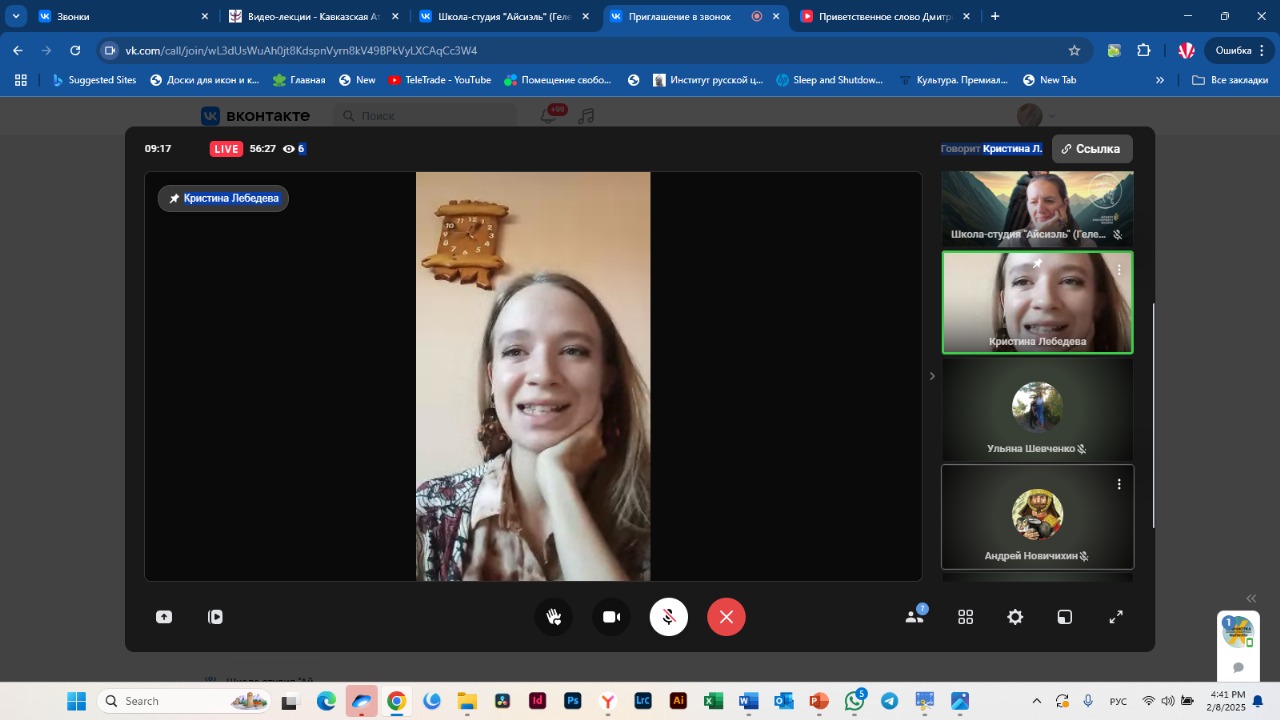
Task: Collapse the participants side panel
Action: [932, 376]
